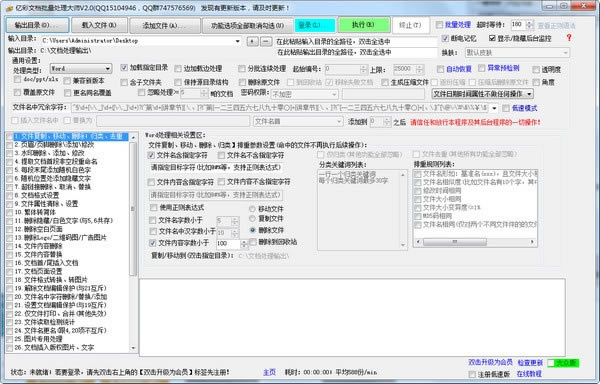600x384 pixels.
Task: Toggle the 文件内容字数小于 checkbox
Action: 153,243
